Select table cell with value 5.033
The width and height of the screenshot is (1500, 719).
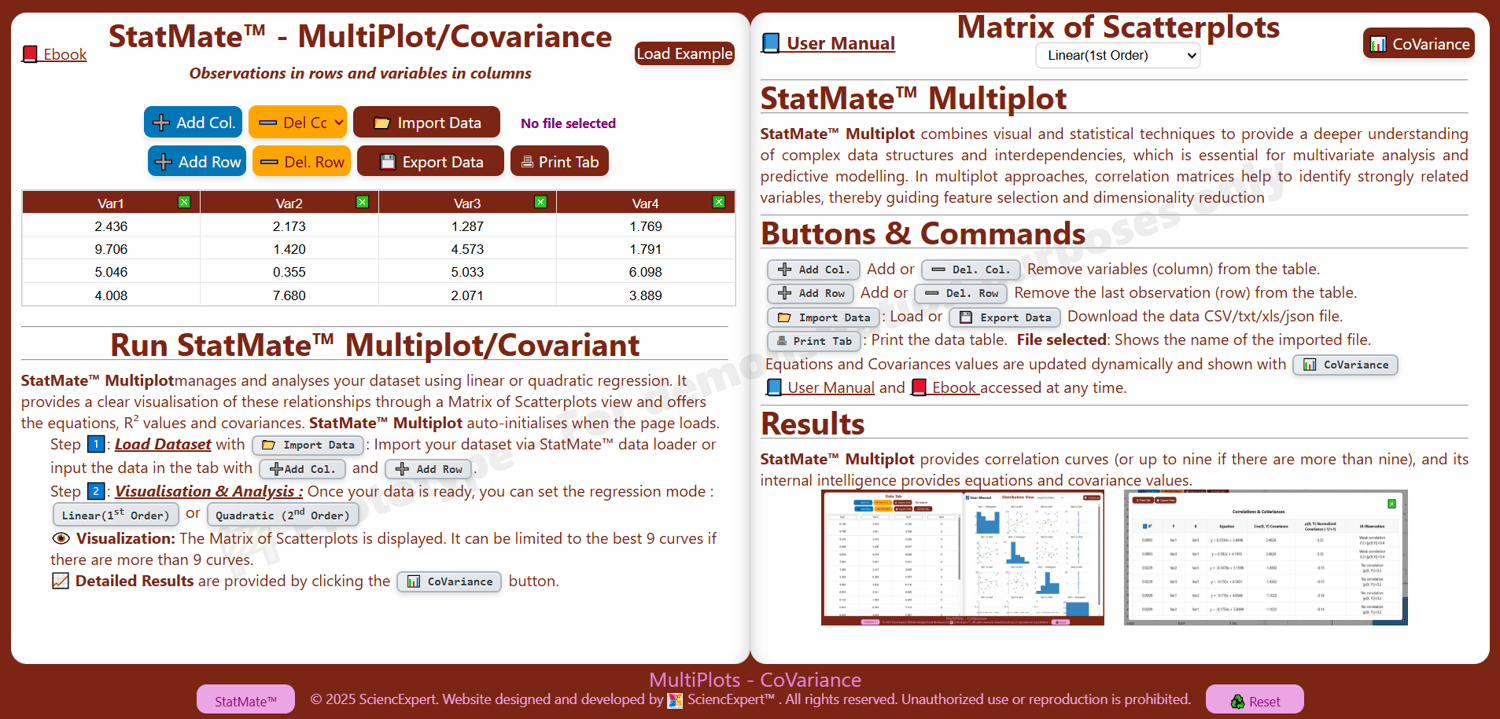[x=467, y=272]
